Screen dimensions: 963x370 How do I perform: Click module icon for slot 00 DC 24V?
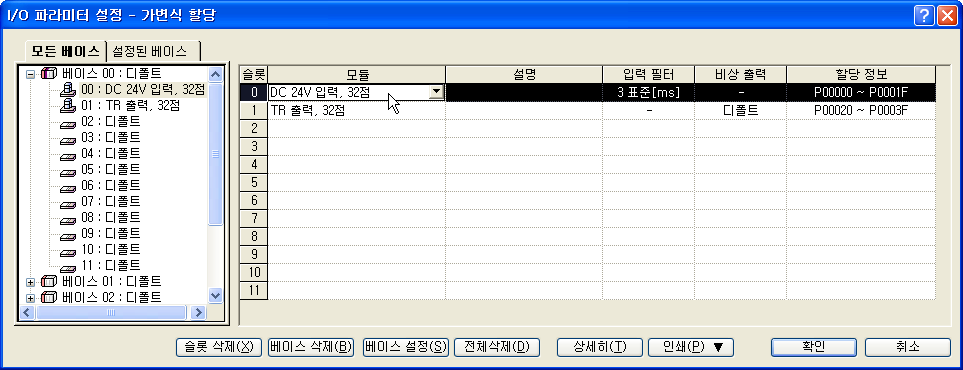coord(69,90)
